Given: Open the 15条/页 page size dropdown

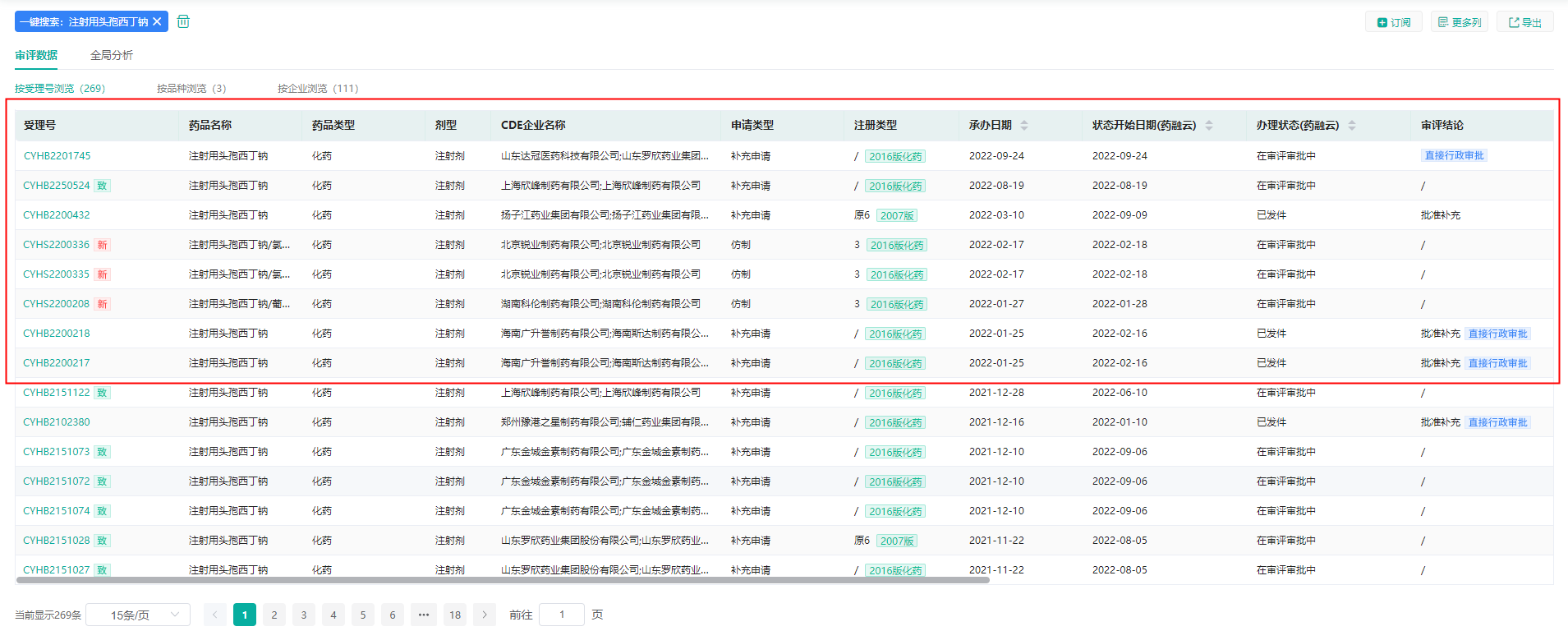Looking at the screenshot, I should [x=138, y=615].
